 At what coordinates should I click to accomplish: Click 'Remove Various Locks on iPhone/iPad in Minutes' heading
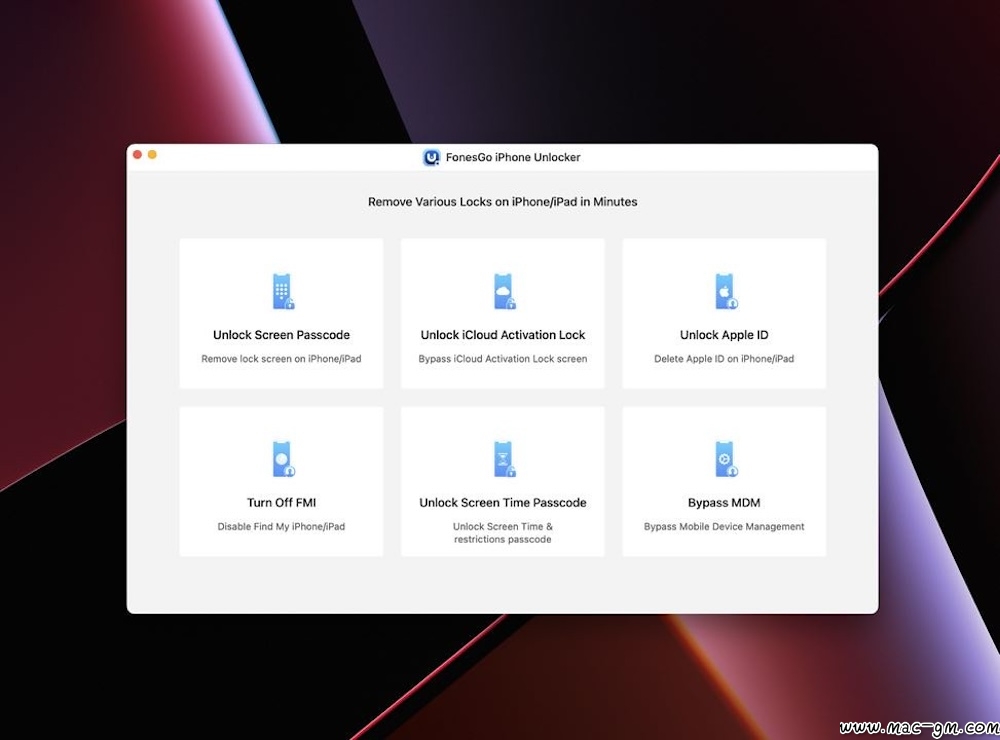tap(503, 202)
